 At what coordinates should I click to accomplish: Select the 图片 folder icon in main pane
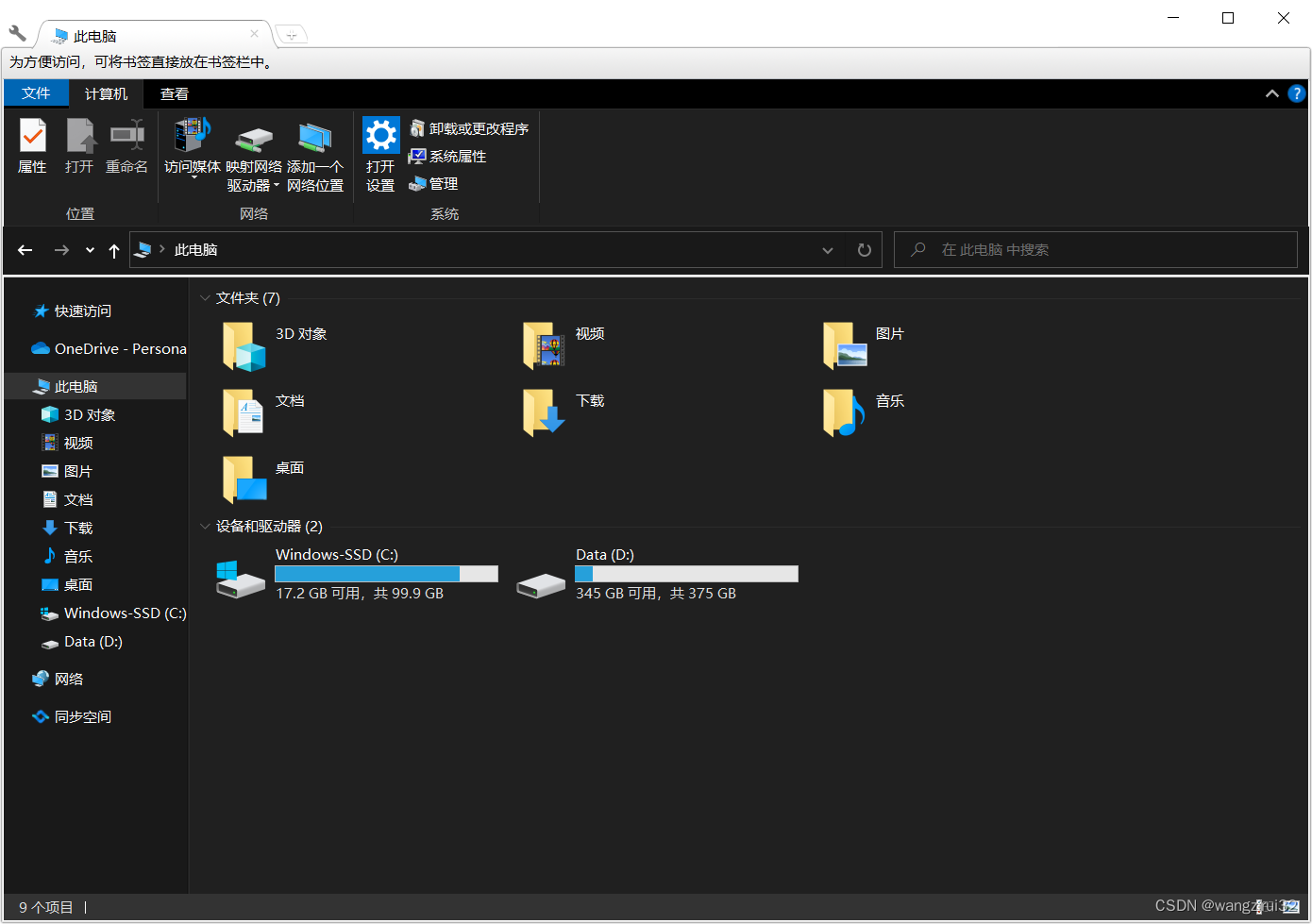coord(845,346)
